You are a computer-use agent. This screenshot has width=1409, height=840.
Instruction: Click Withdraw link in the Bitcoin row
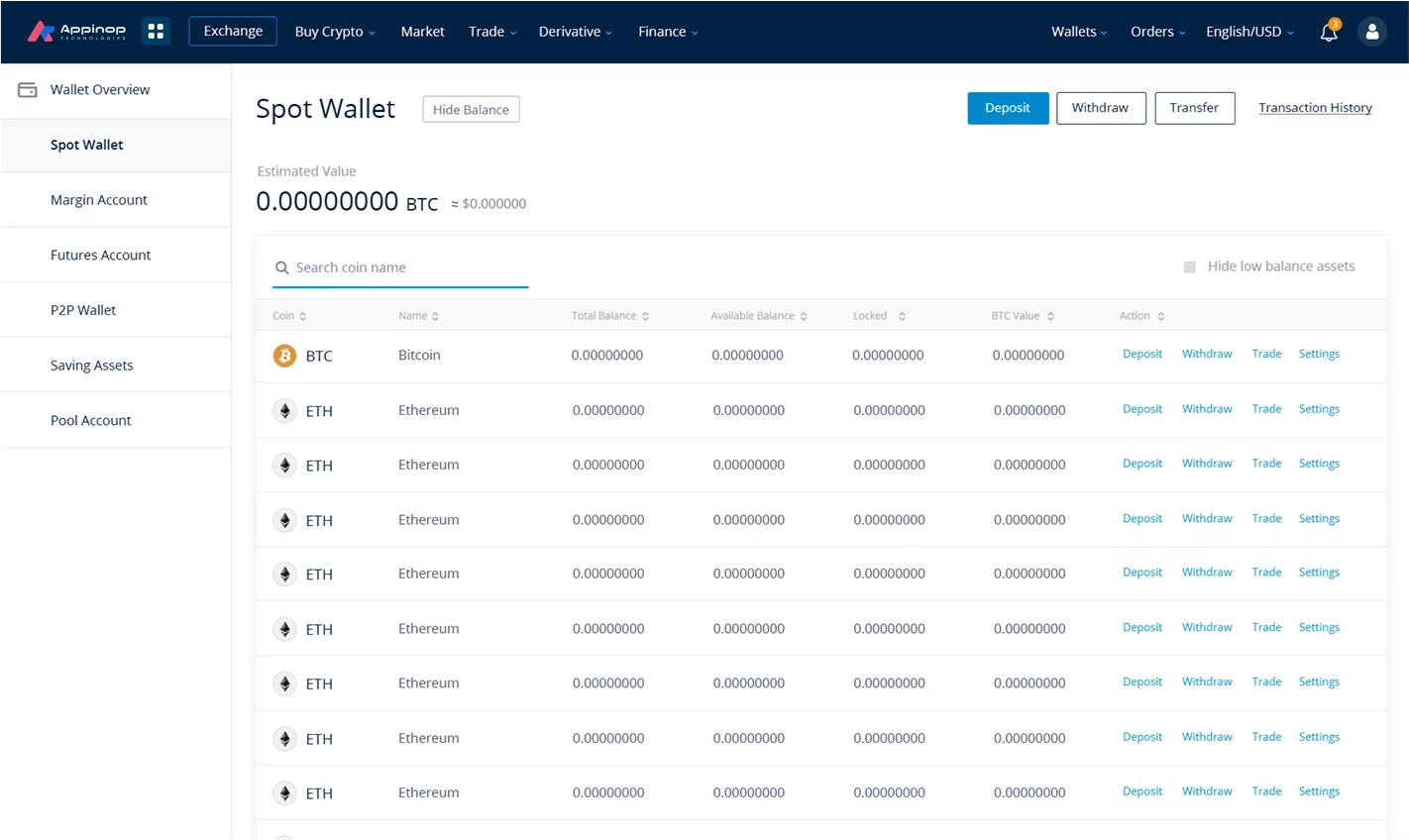(x=1207, y=354)
